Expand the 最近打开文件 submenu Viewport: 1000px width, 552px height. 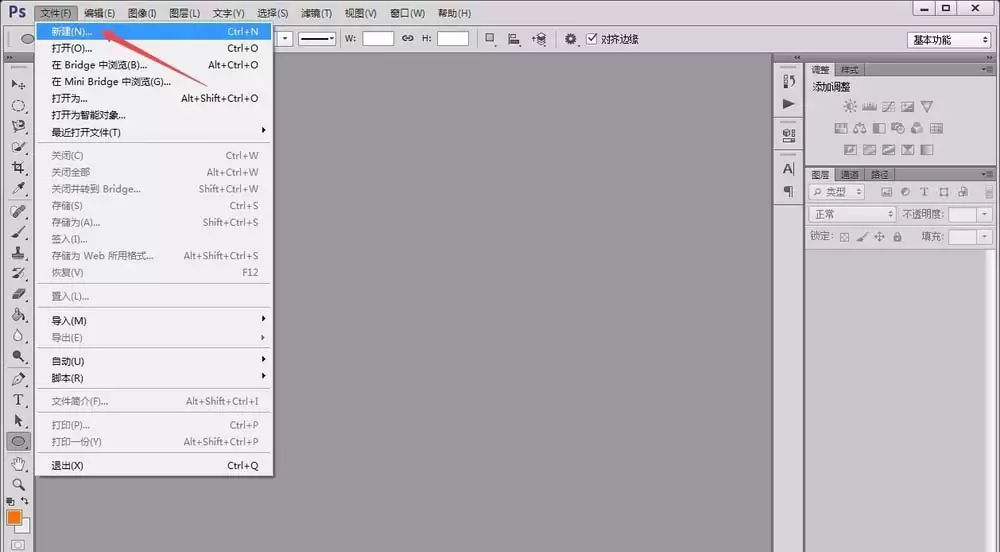click(x=154, y=132)
